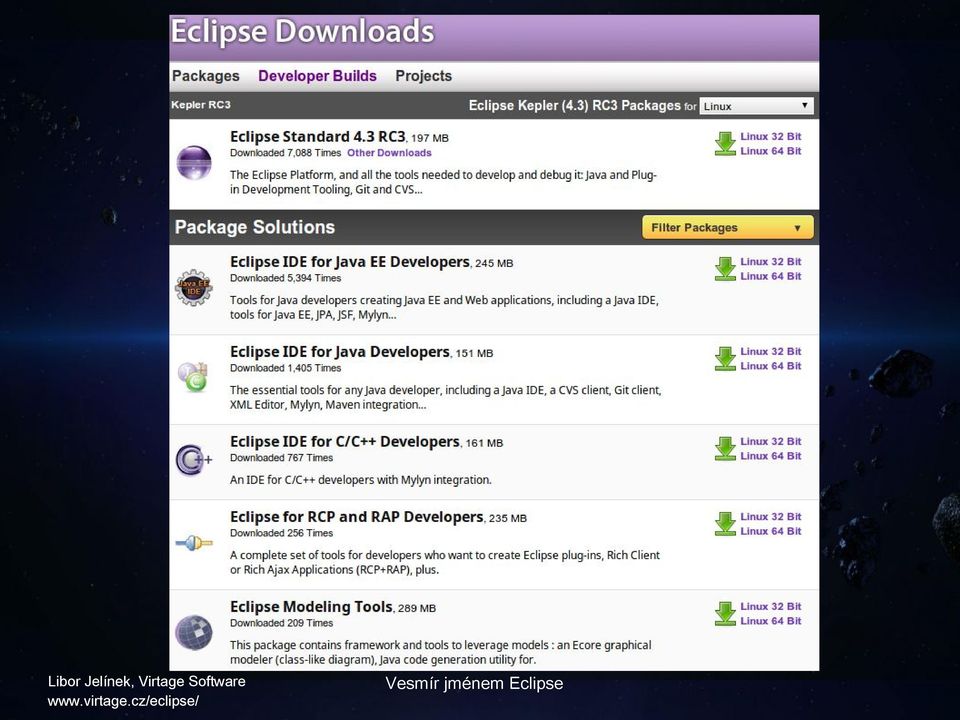Download RCP and RAP Linux 32 Bit

(771, 517)
